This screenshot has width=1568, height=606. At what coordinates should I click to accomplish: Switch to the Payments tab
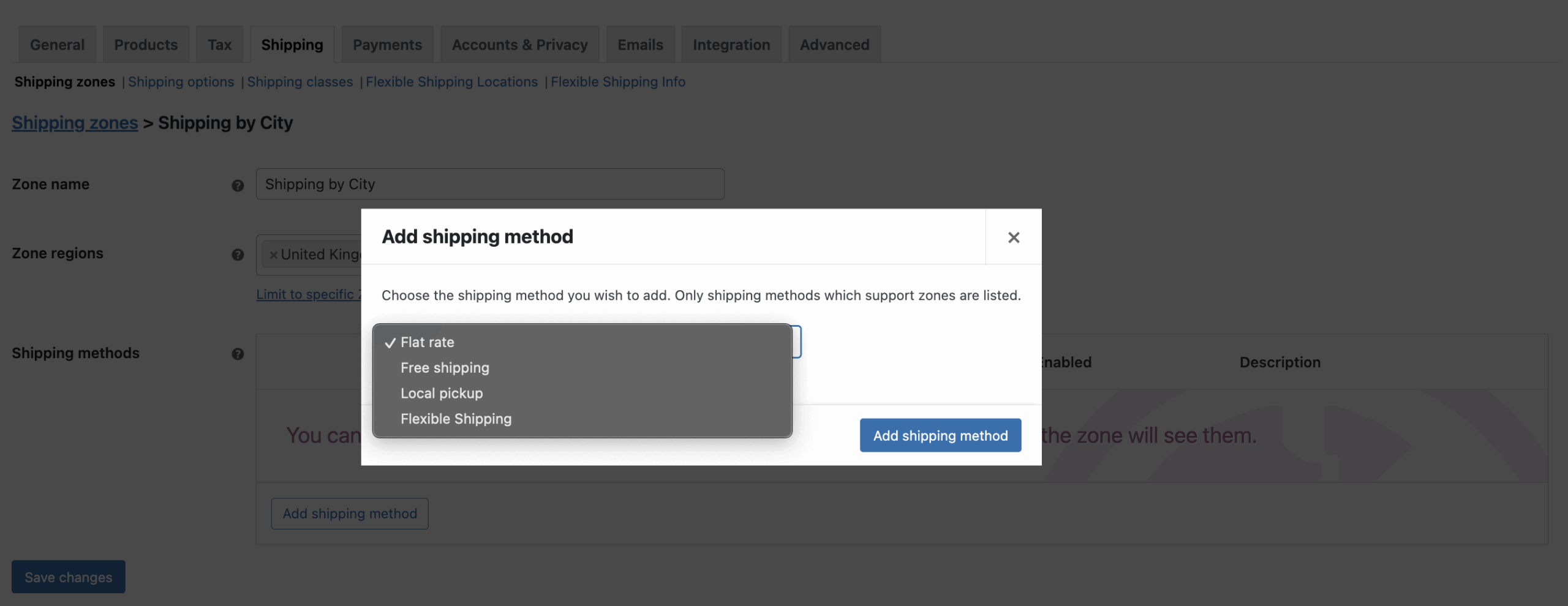387,45
